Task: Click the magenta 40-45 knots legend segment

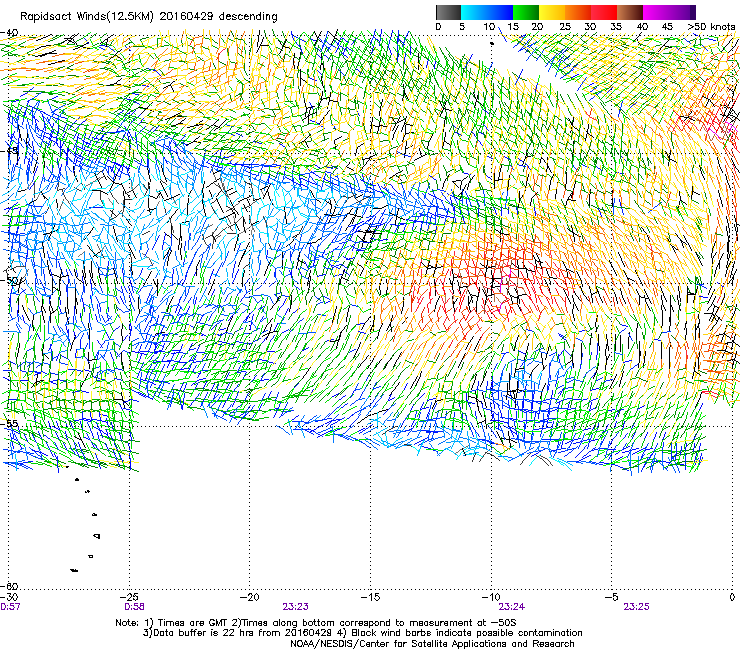Action: 656,12
